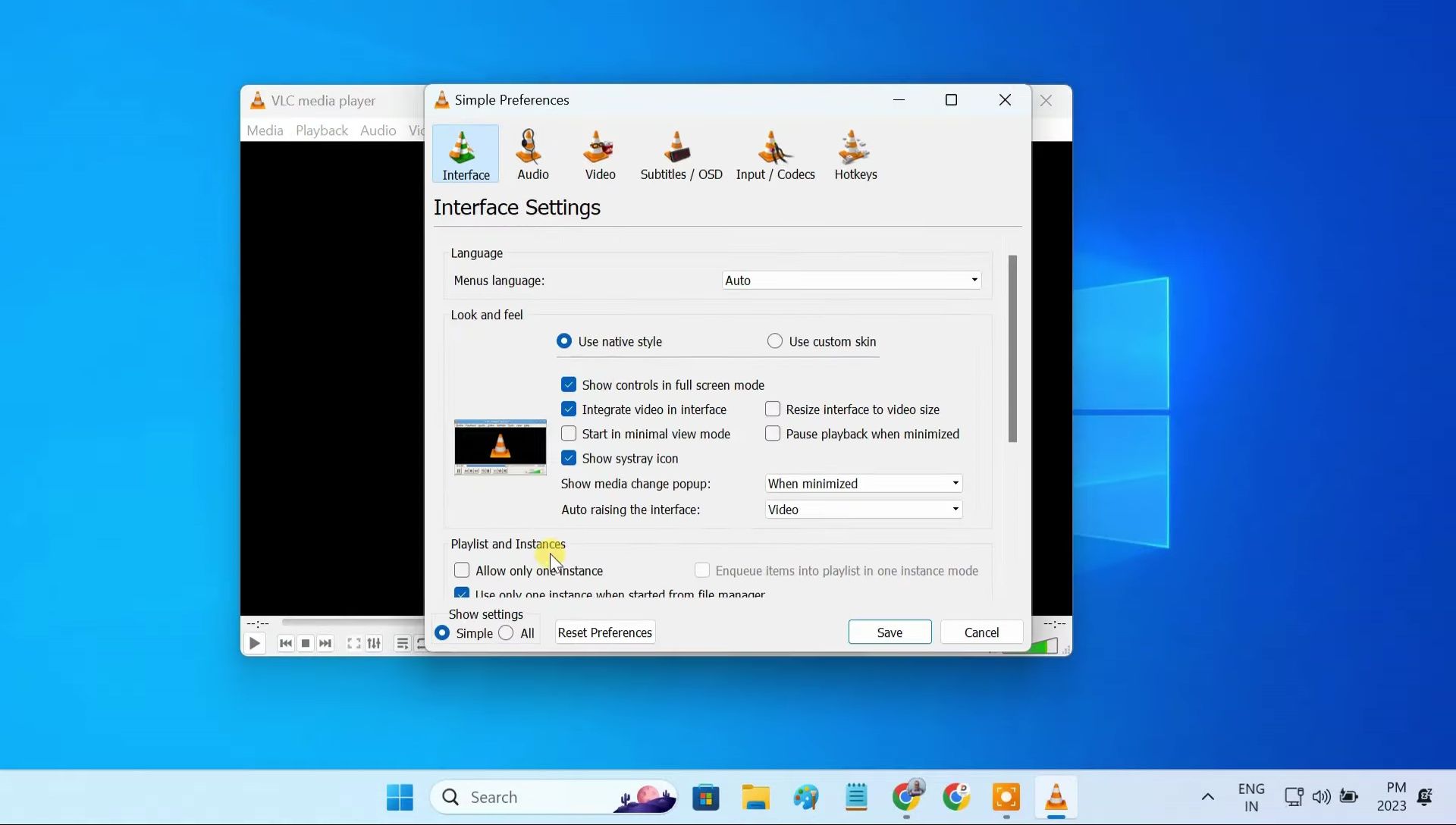This screenshot has height=825, width=1456.
Task: Click Reset Preferences button
Action: [605, 632]
